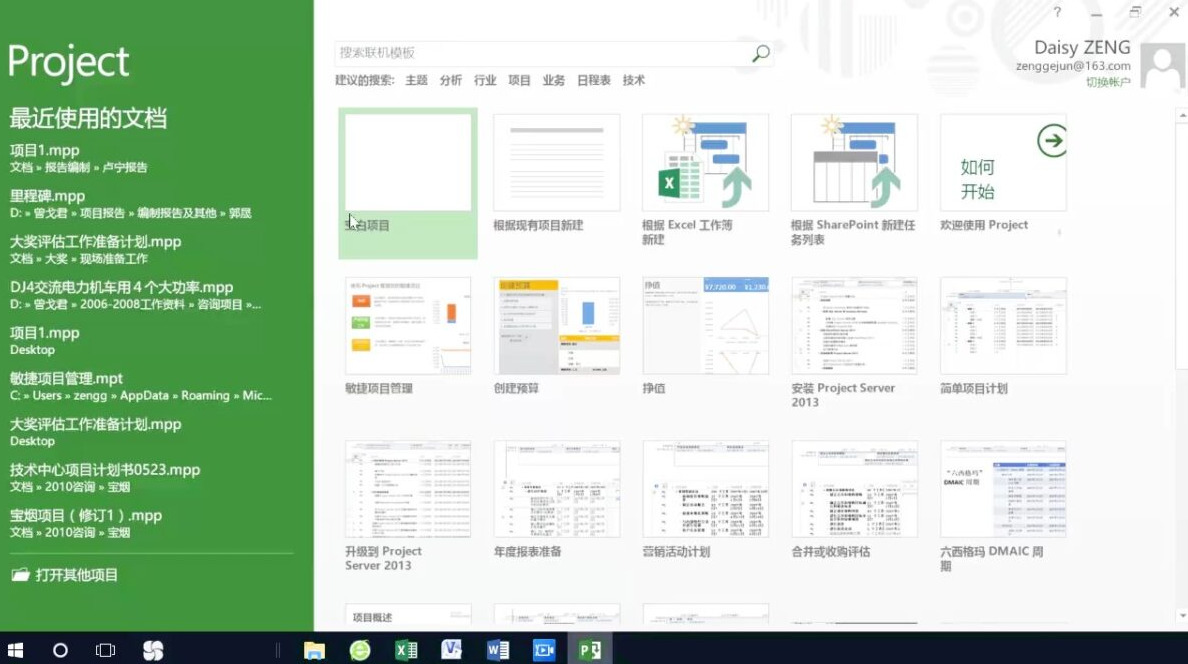Choose the 六西格玛 DMAIC 周期 template

1003,506
